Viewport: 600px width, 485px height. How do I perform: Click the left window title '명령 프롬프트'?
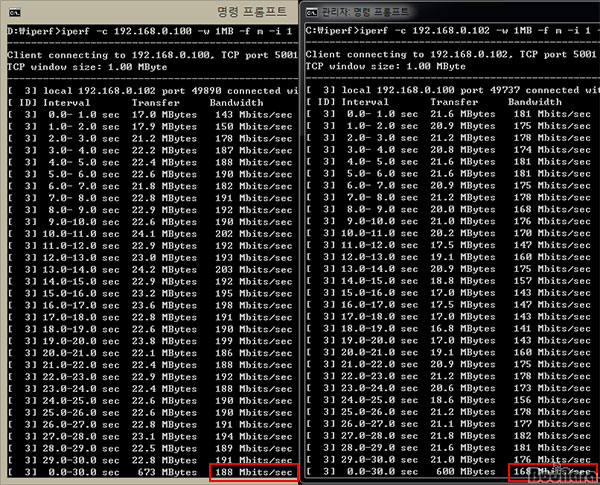click(252, 12)
